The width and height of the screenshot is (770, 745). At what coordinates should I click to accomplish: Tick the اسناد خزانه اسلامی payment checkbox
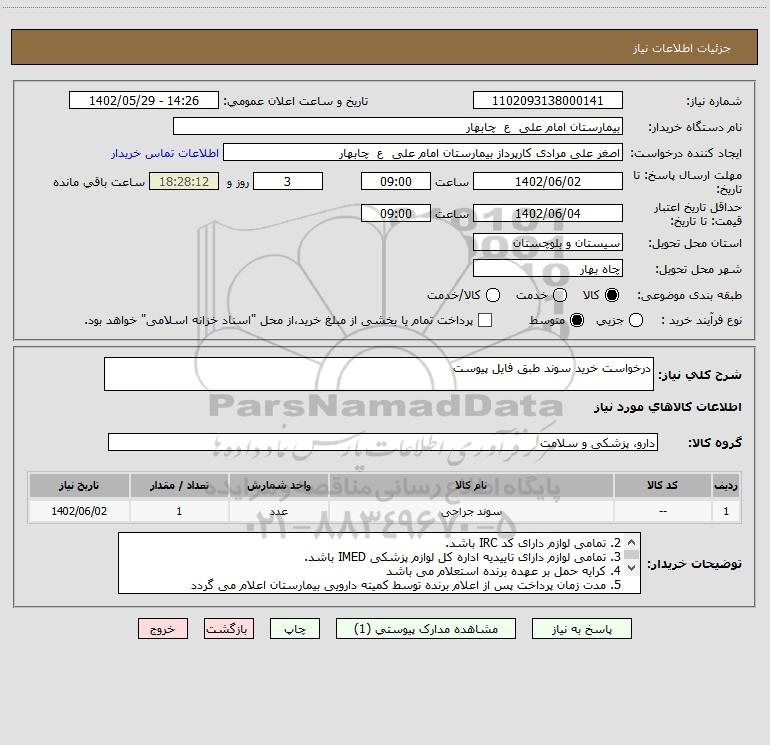point(485,320)
